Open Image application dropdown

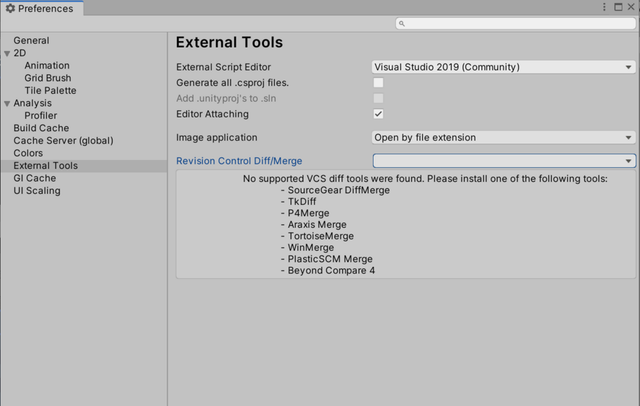[504, 138]
